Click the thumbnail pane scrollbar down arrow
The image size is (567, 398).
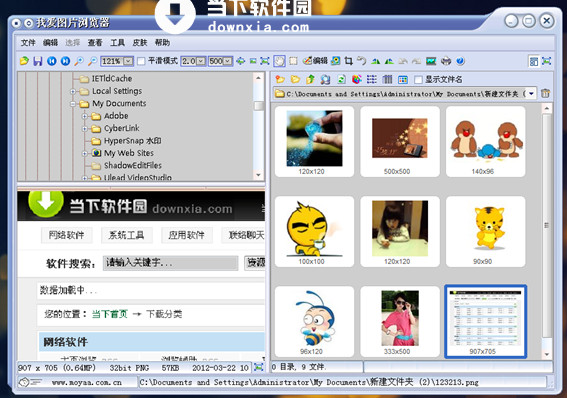point(547,354)
